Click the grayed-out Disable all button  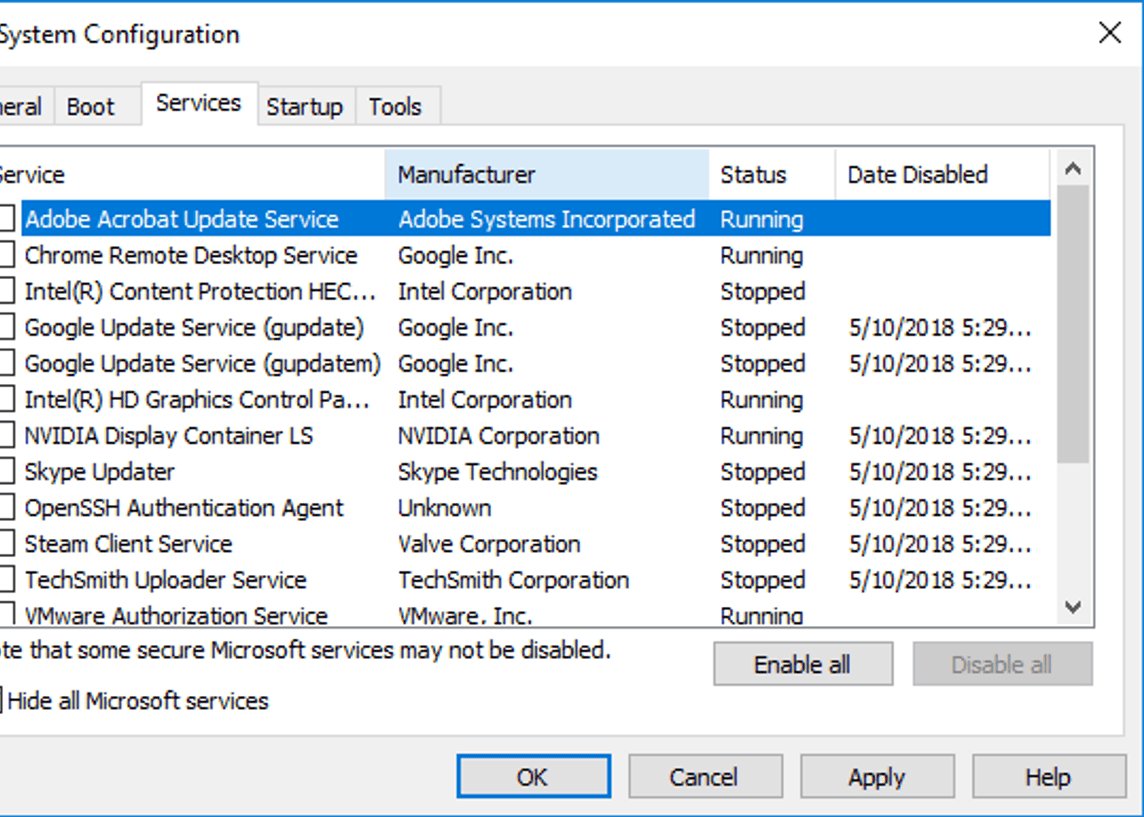pyautogui.click(x=1002, y=664)
